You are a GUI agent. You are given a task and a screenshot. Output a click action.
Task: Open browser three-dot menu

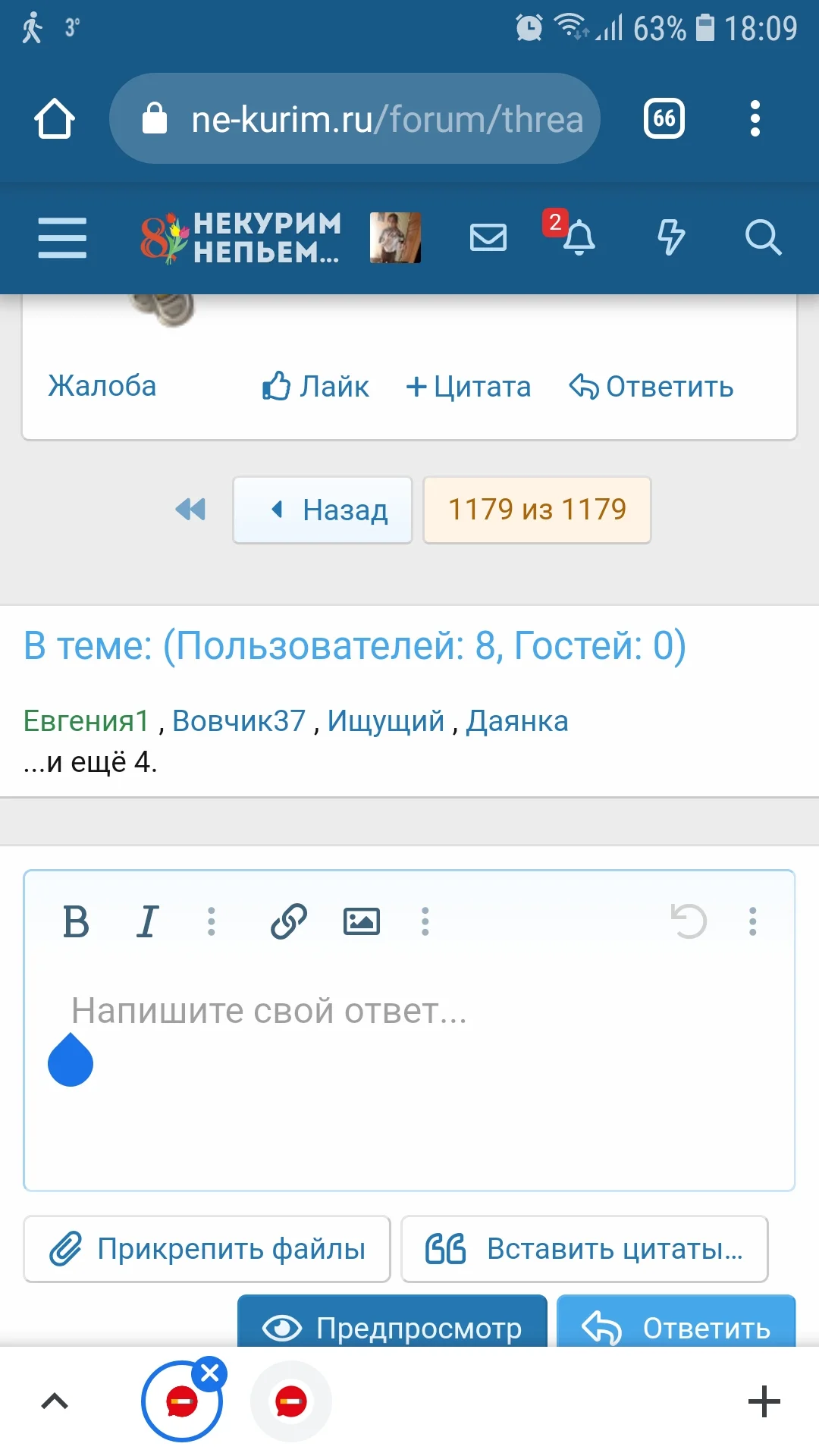point(755,119)
